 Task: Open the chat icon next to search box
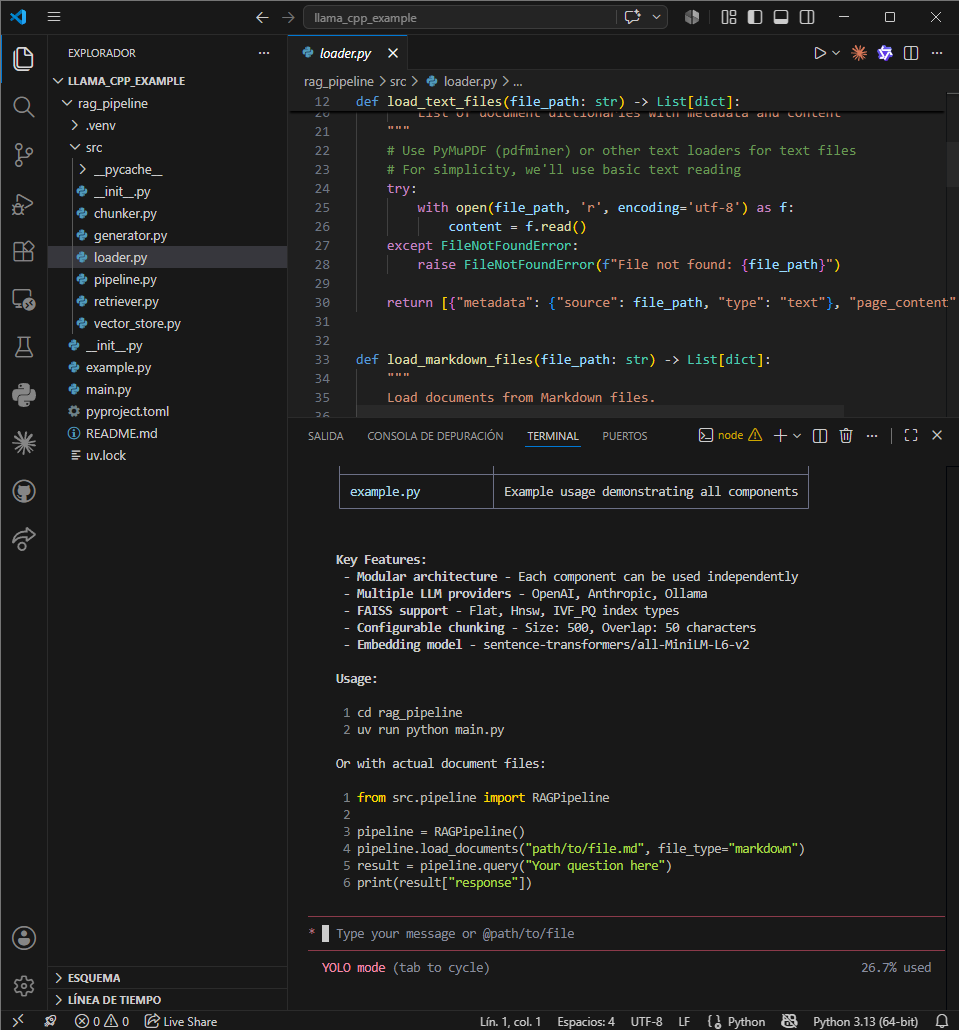click(633, 17)
